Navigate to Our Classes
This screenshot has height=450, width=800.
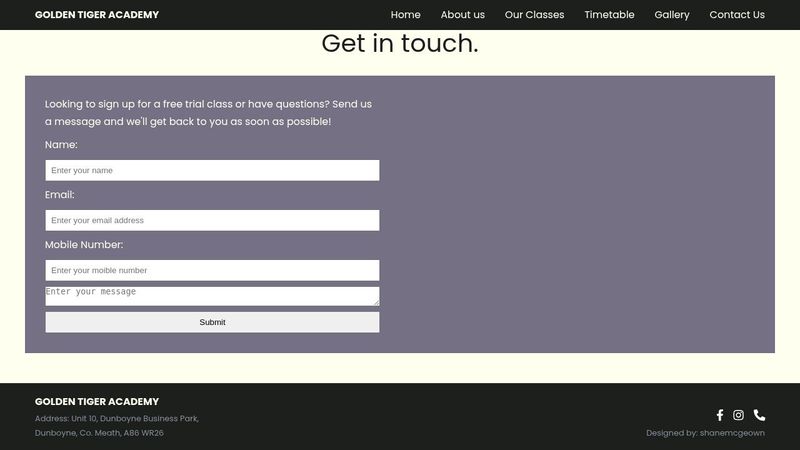click(x=534, y=15)
